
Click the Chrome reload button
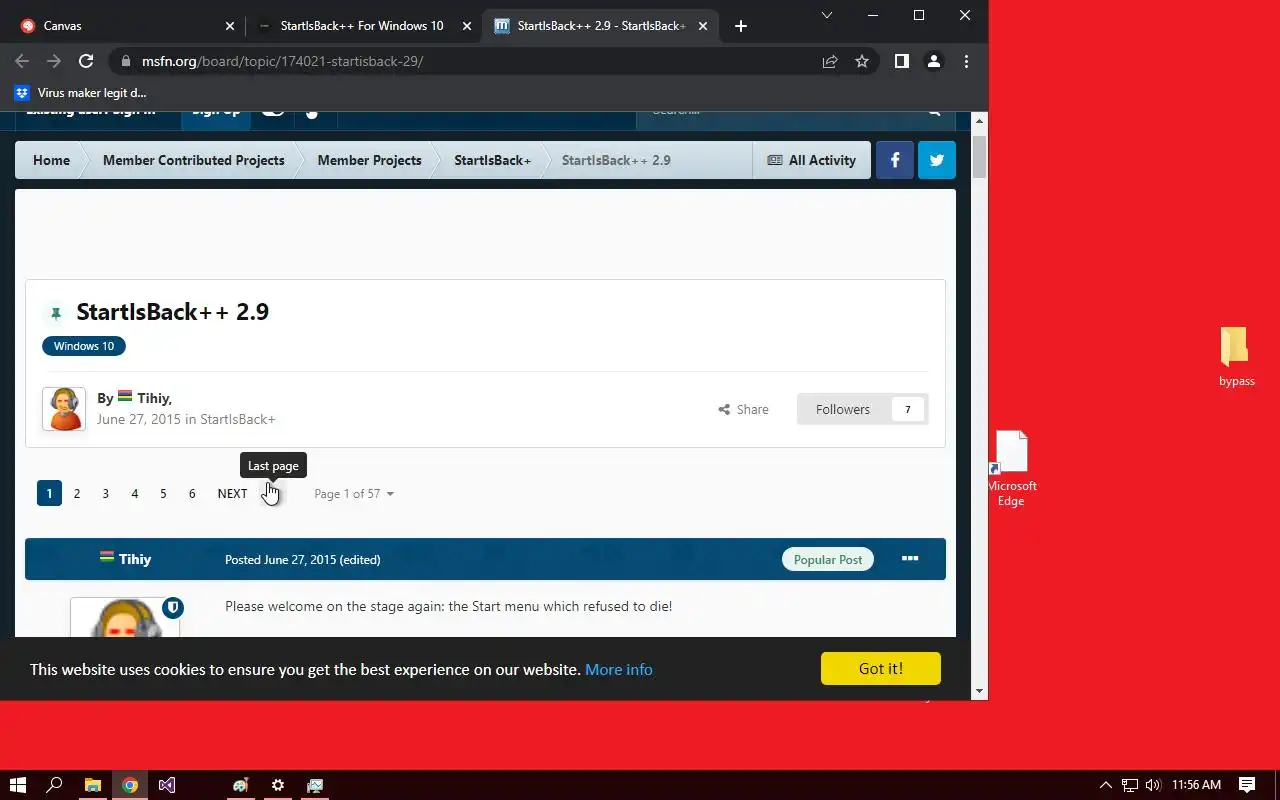coord(86,61)
